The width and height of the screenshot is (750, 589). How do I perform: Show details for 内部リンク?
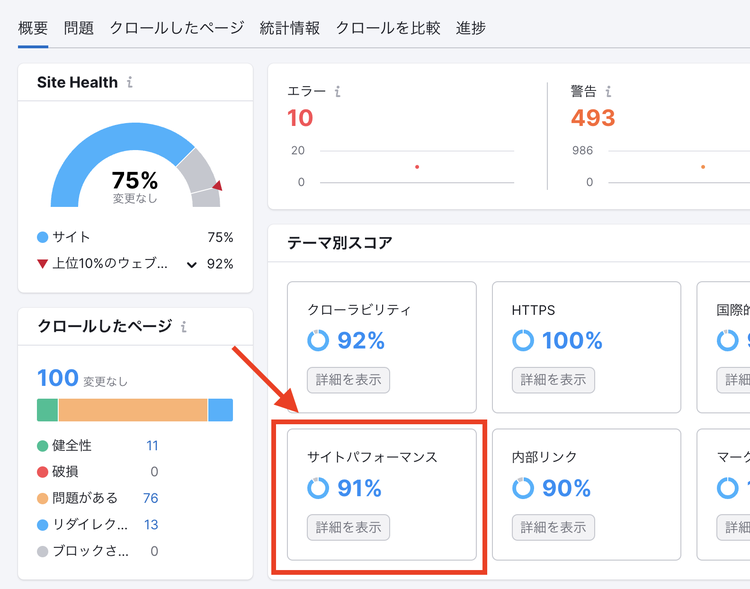tap(553, 527)
